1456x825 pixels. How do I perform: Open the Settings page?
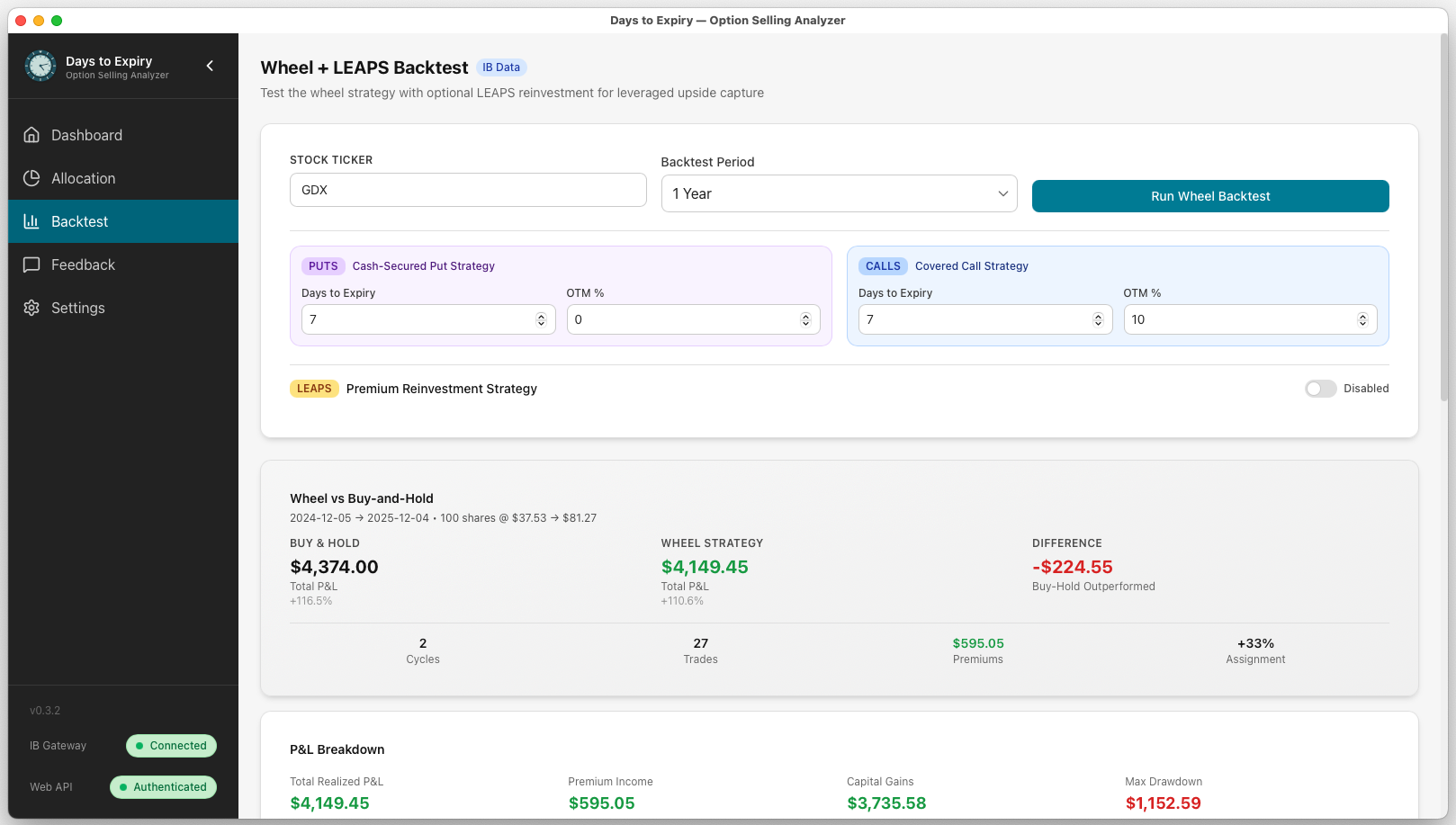pos(77,308)
